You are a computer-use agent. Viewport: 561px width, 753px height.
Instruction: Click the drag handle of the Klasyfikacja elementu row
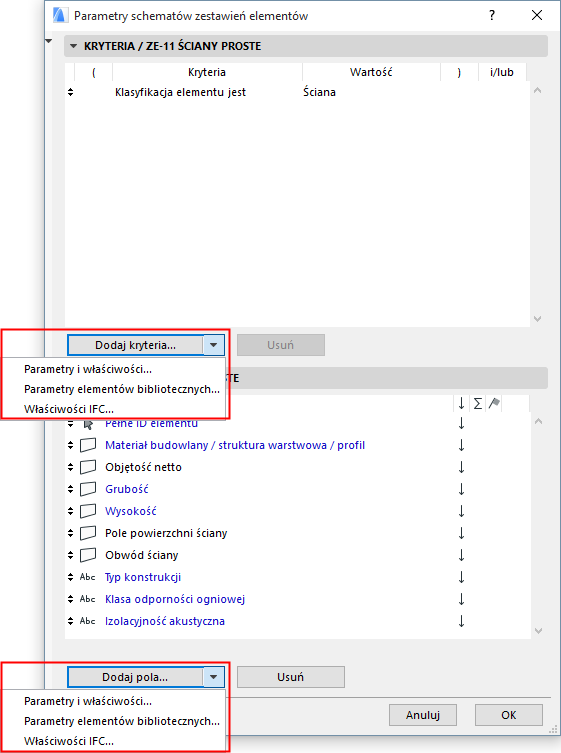click(x=71, y=92)
